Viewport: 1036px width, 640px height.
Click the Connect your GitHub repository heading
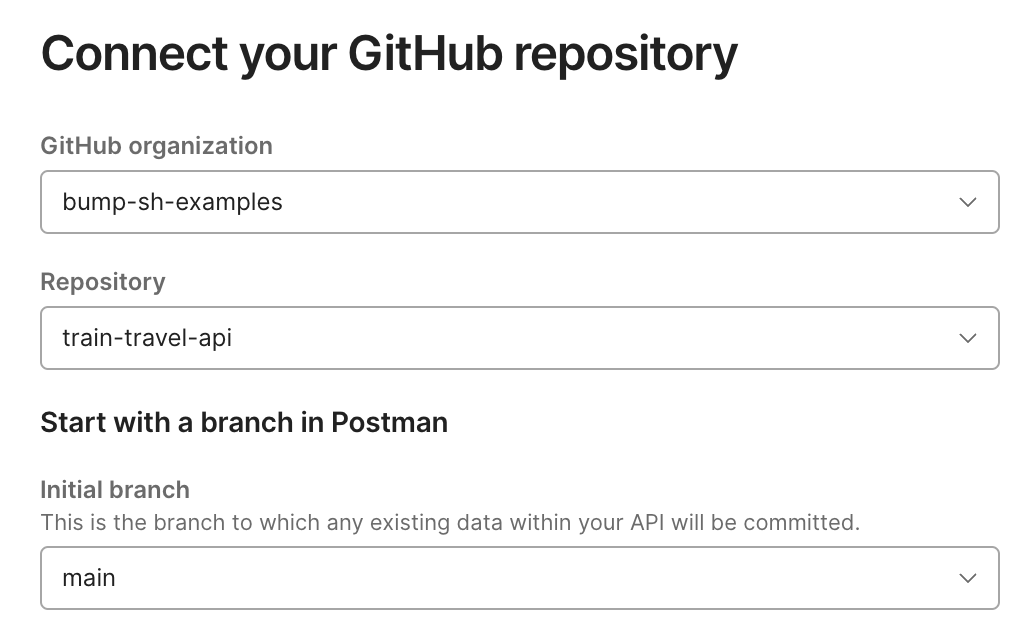(388, 54)
